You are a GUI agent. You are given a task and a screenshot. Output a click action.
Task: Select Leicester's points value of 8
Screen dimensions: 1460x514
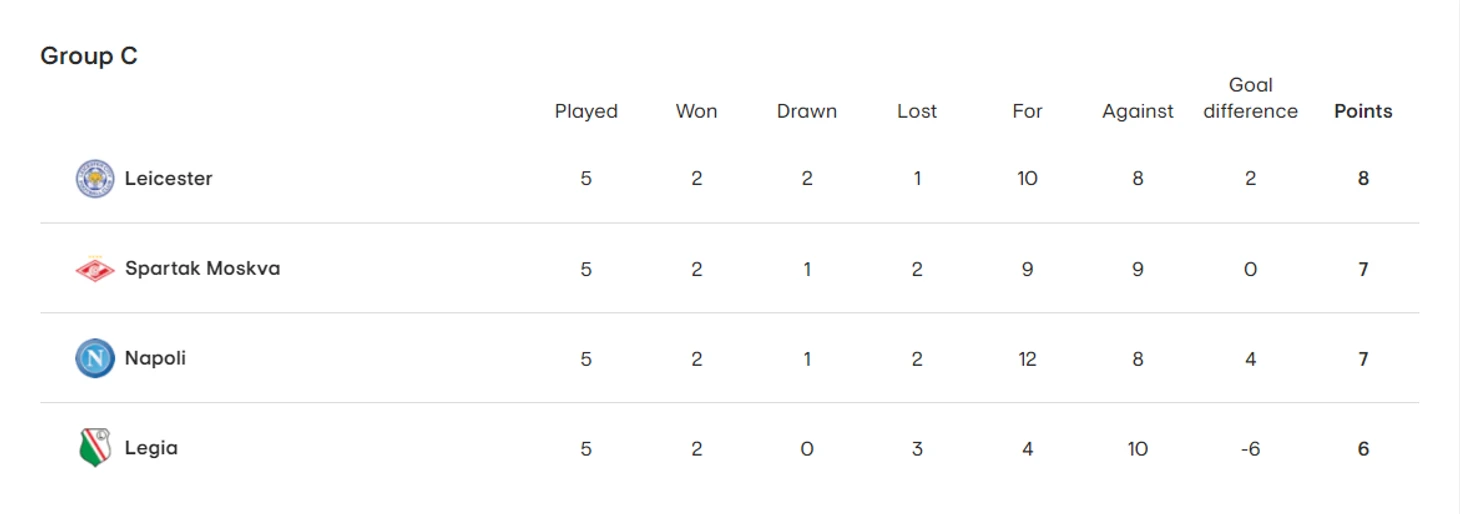coord(1363,179)
